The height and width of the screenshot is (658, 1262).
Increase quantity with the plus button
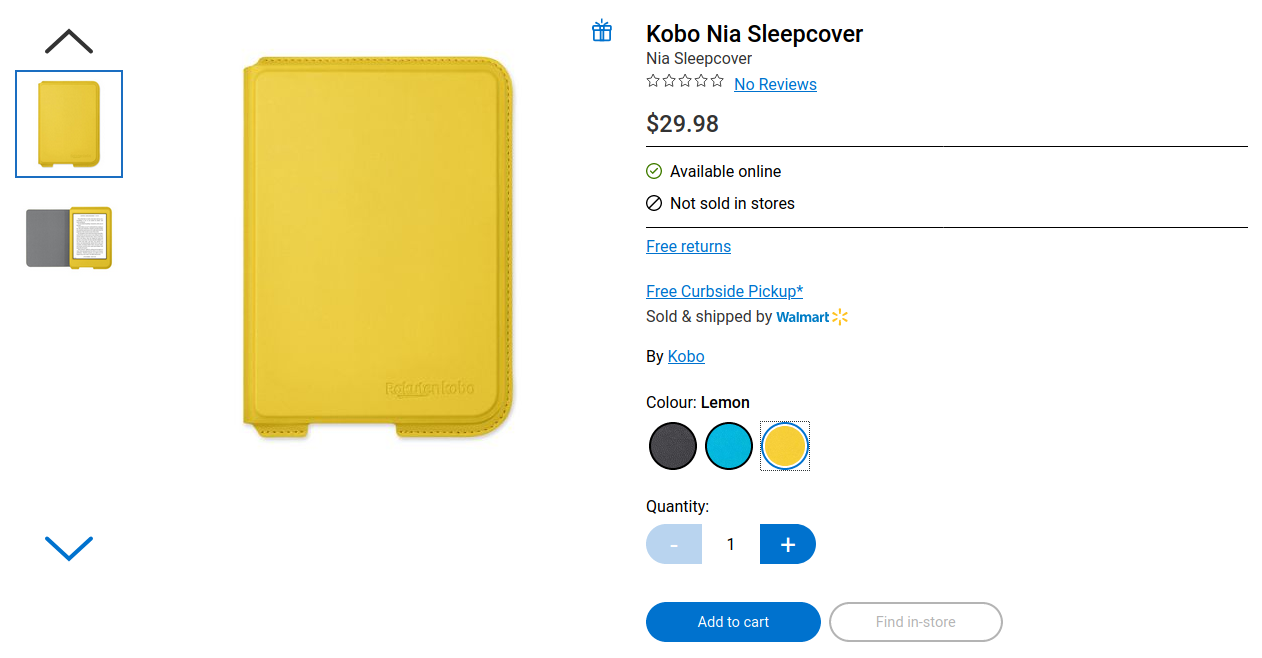coord(788,544)
